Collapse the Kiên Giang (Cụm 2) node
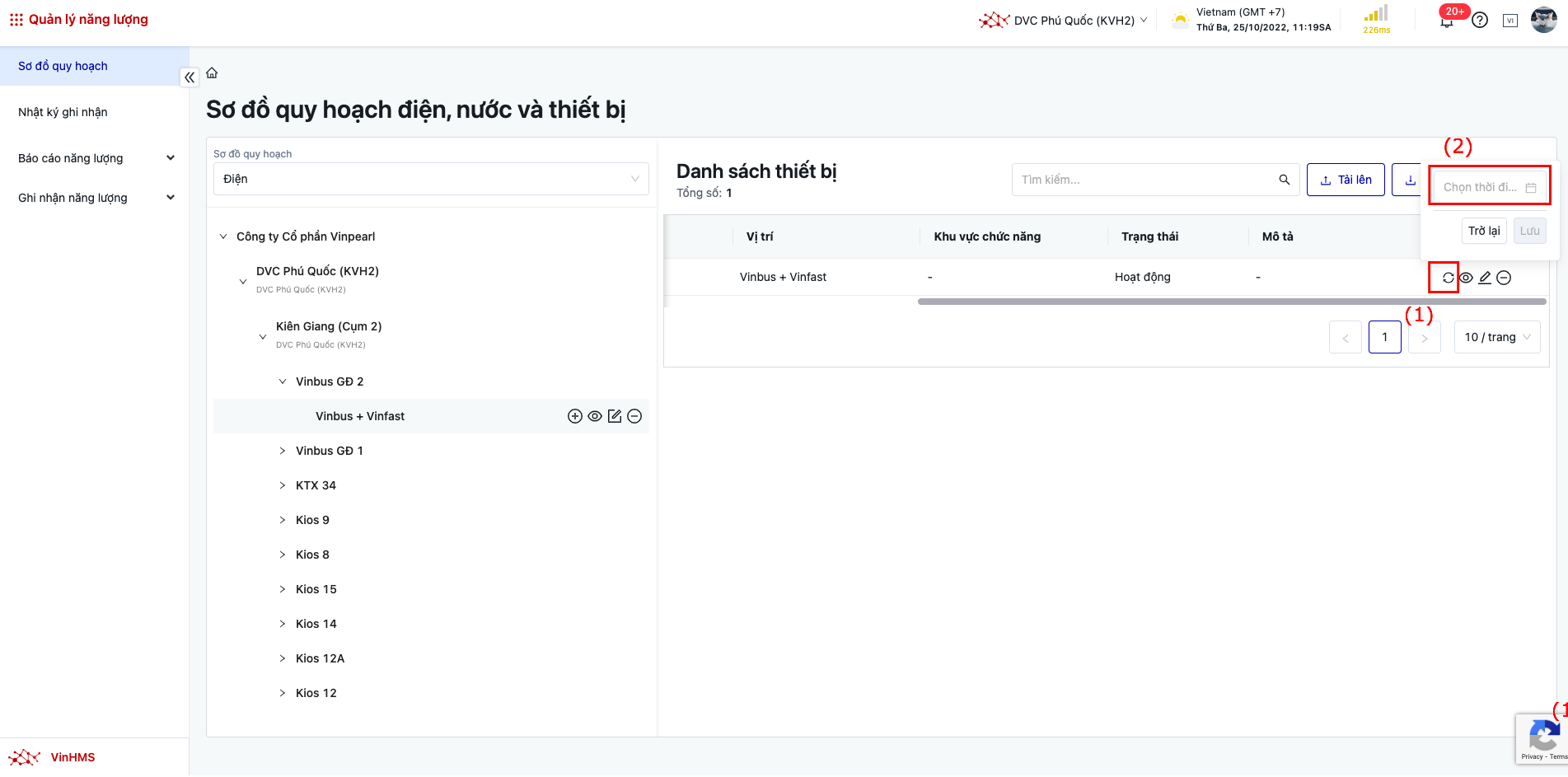 [263, 336]
